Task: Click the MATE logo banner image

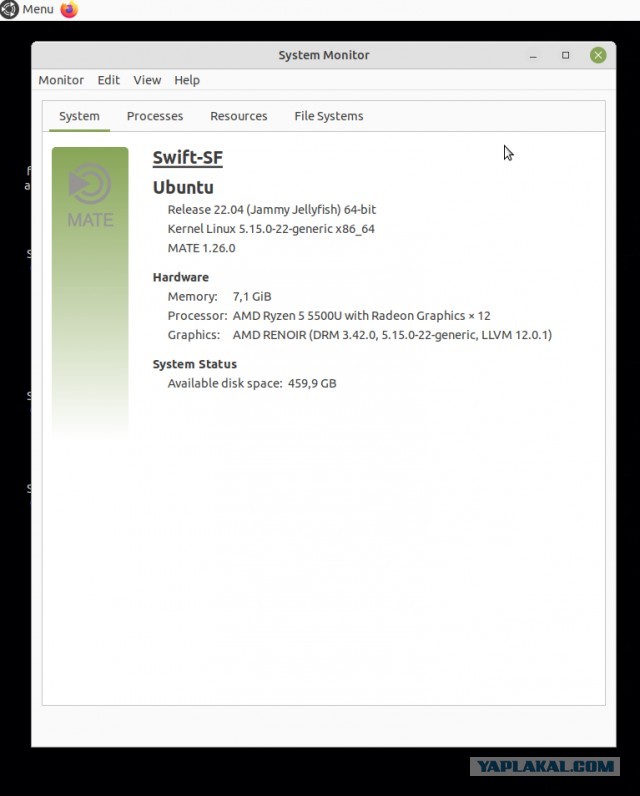Action: [x=90, y=292]
